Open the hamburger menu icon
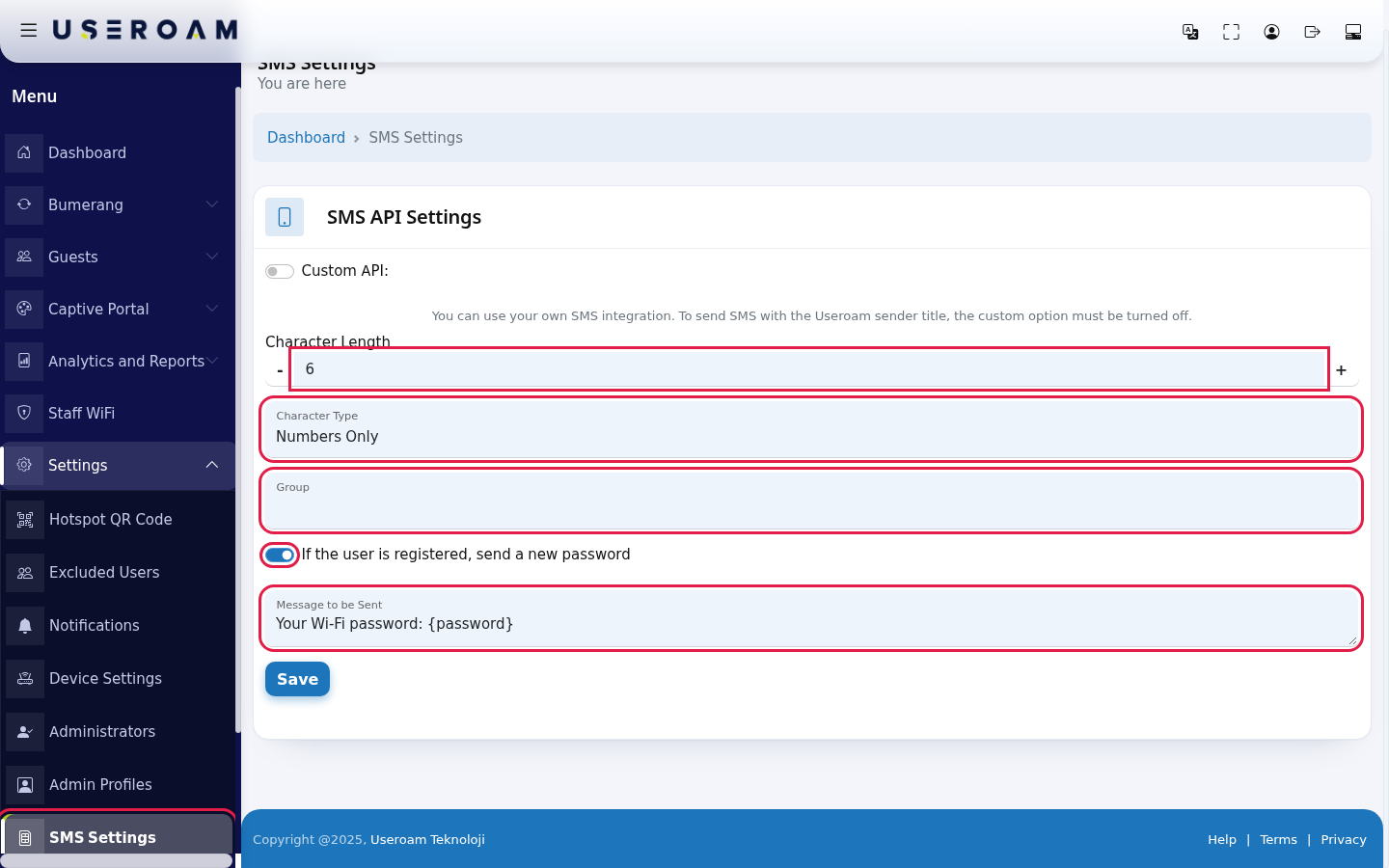This screenshot has height=868, width=1389. (x=29, y=30)
